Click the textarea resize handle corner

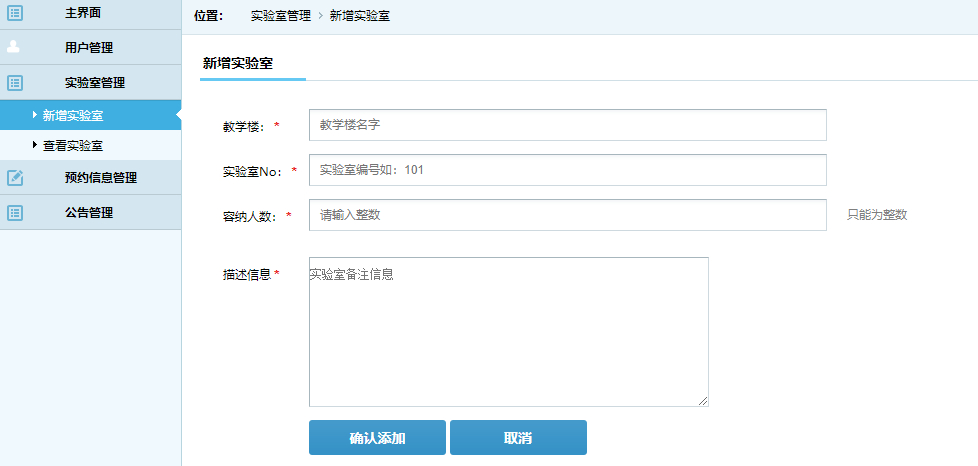703,401
